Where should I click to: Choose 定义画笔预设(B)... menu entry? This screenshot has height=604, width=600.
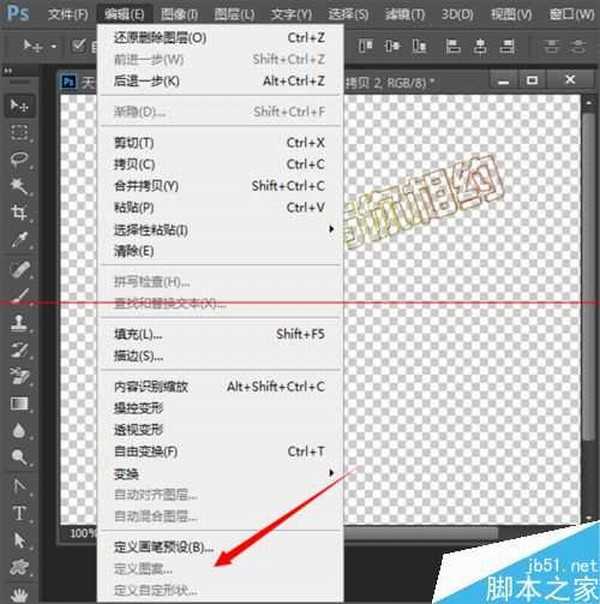[220, 547]
